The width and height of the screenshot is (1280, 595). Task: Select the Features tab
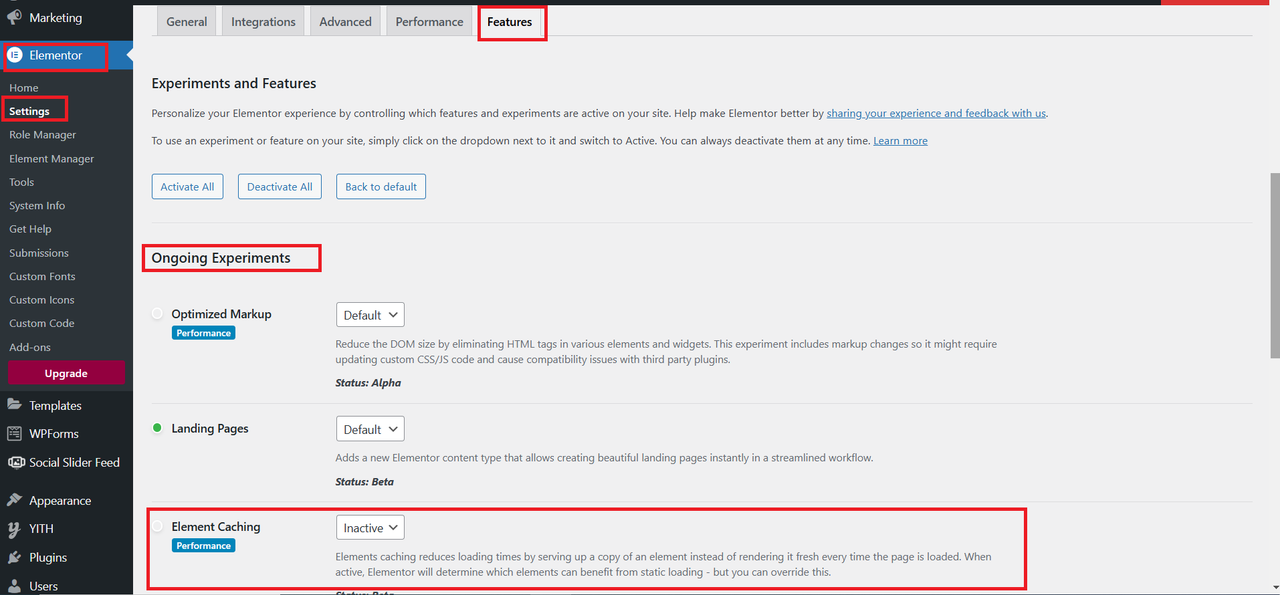pos(510,21)
